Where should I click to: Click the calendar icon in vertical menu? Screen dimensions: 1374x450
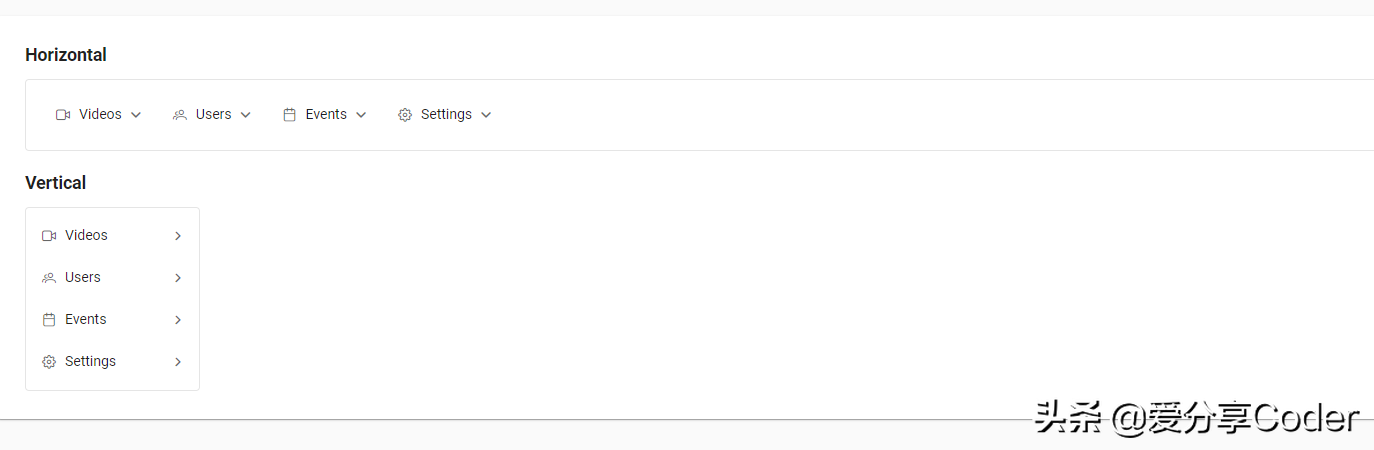coord(49,320)
